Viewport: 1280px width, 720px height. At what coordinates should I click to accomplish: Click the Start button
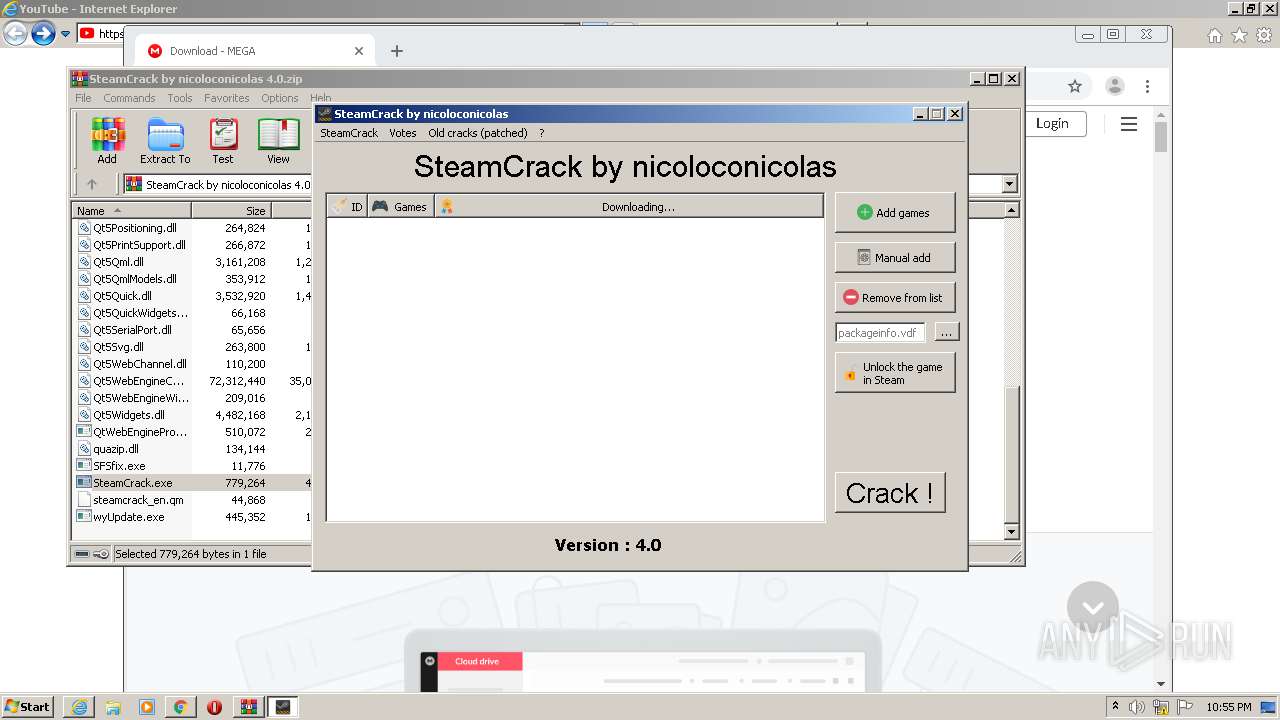[x=27, y=707]
